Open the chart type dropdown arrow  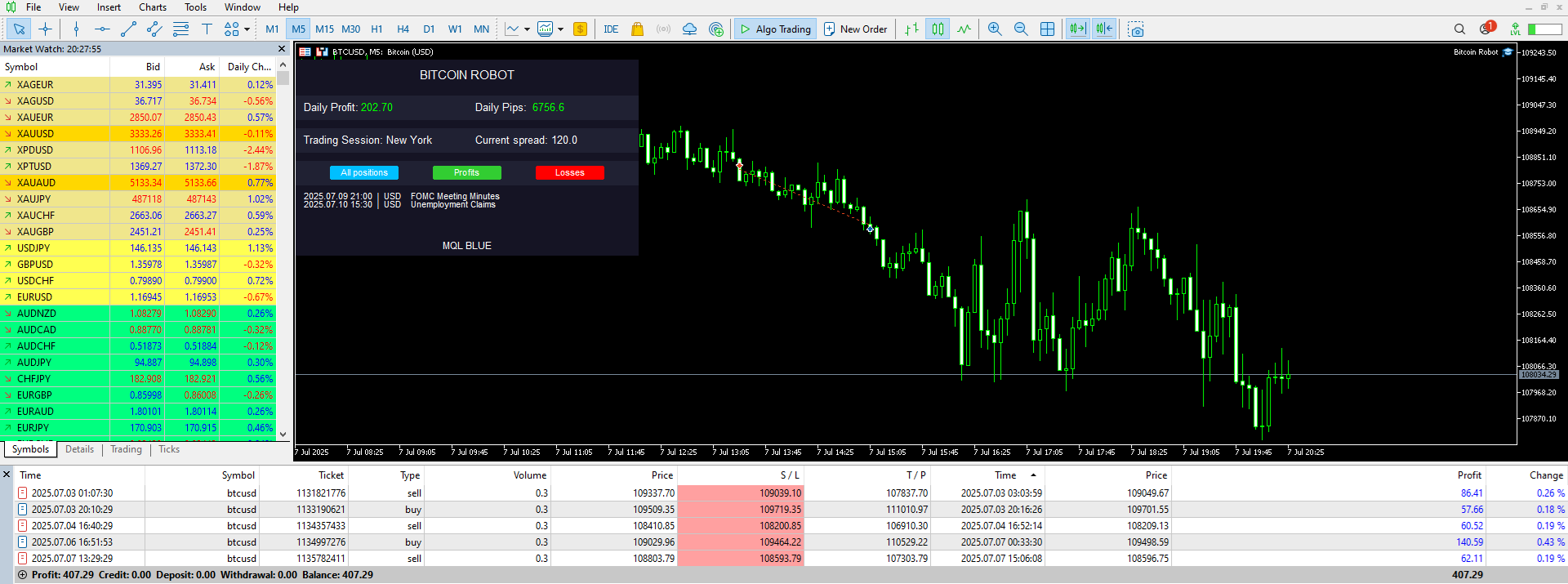click(x=527, y=29)
